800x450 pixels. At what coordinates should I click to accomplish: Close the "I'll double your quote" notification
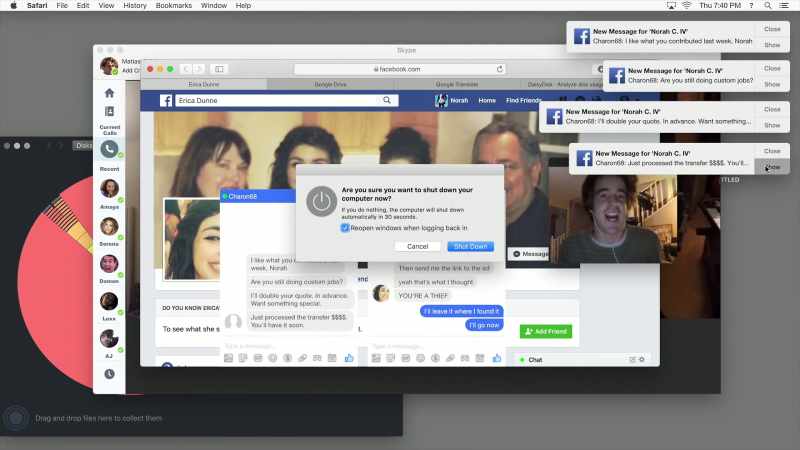772,109
